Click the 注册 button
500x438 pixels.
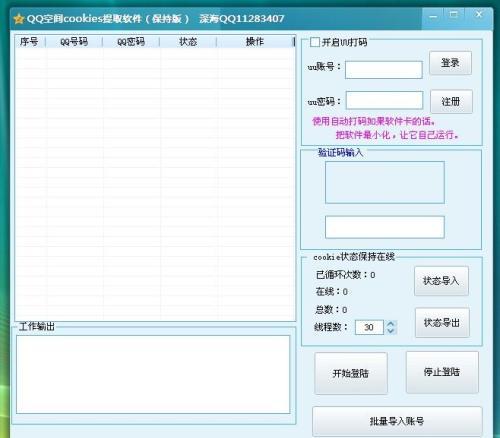click(451, 102)
